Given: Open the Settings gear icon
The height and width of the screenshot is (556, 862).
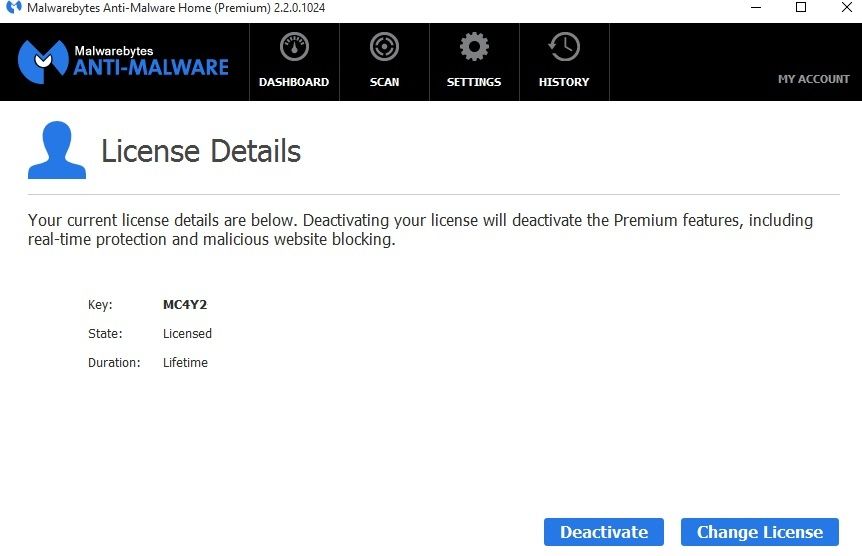Looking at the screenshot, I should [474, 47].
